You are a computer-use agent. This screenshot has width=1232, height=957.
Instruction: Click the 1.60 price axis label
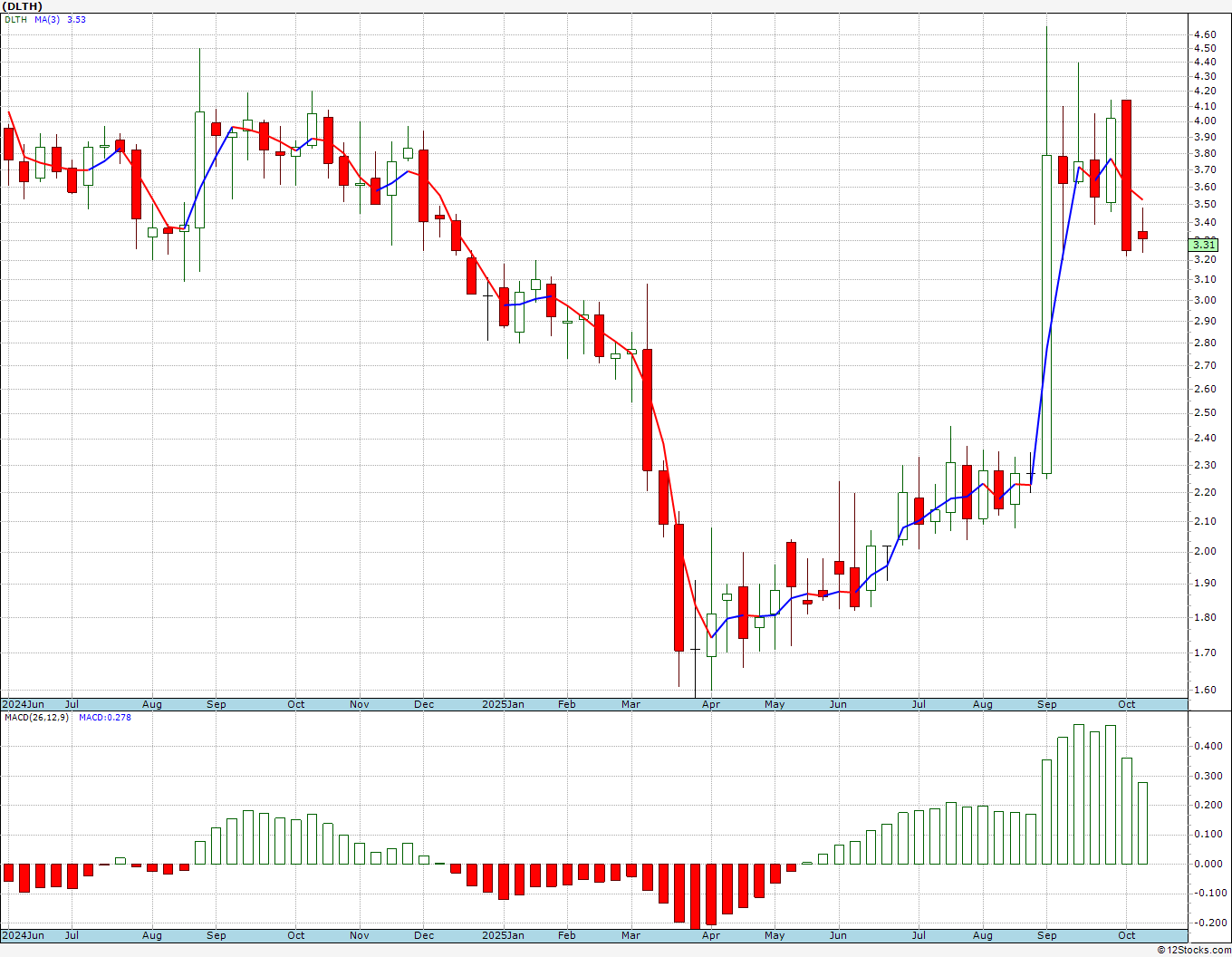click(x=1205, y=690)
